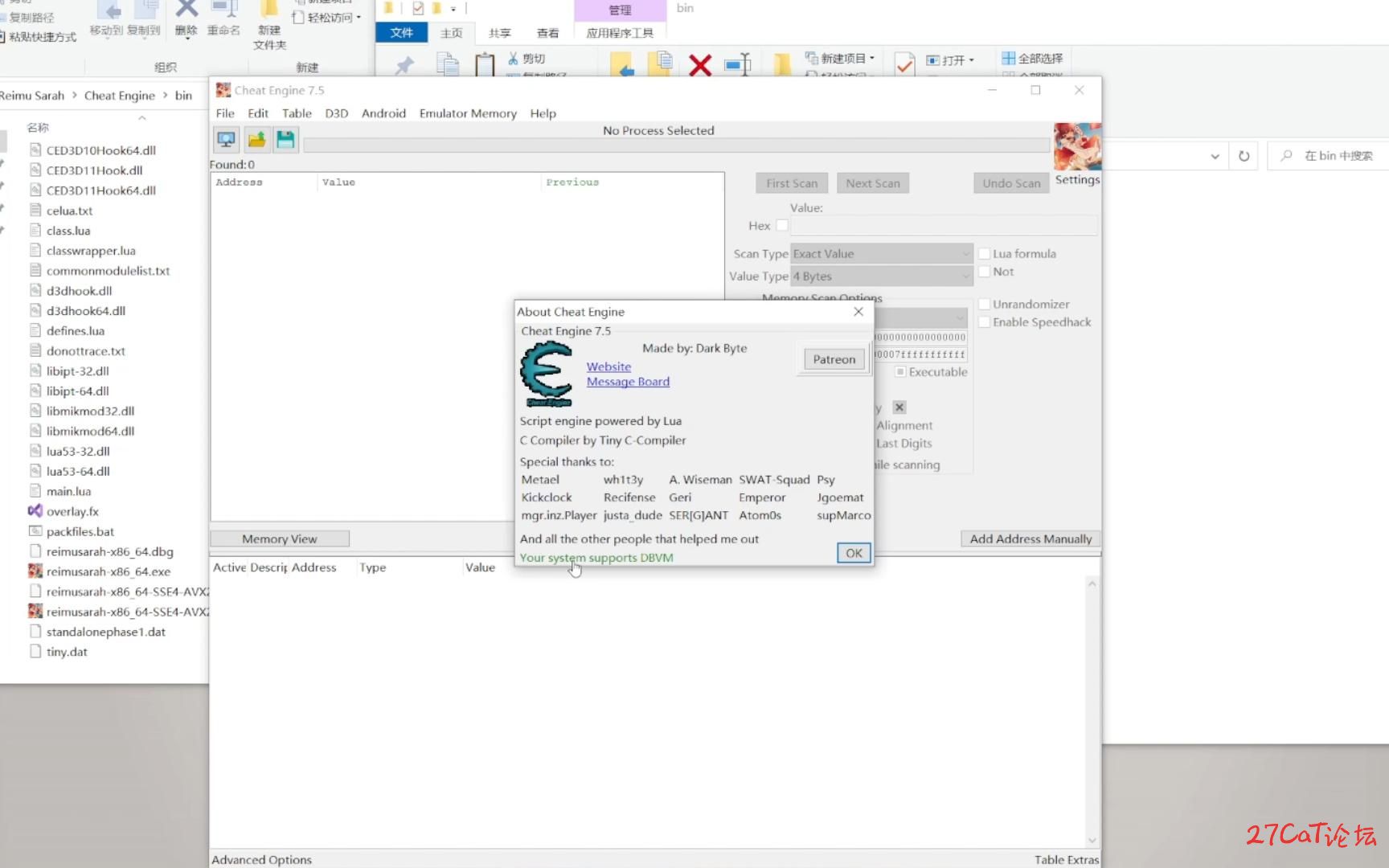Click the Next Scan button
The image size is (1389, 868).
pyautogui.click(x=873, y=183)
